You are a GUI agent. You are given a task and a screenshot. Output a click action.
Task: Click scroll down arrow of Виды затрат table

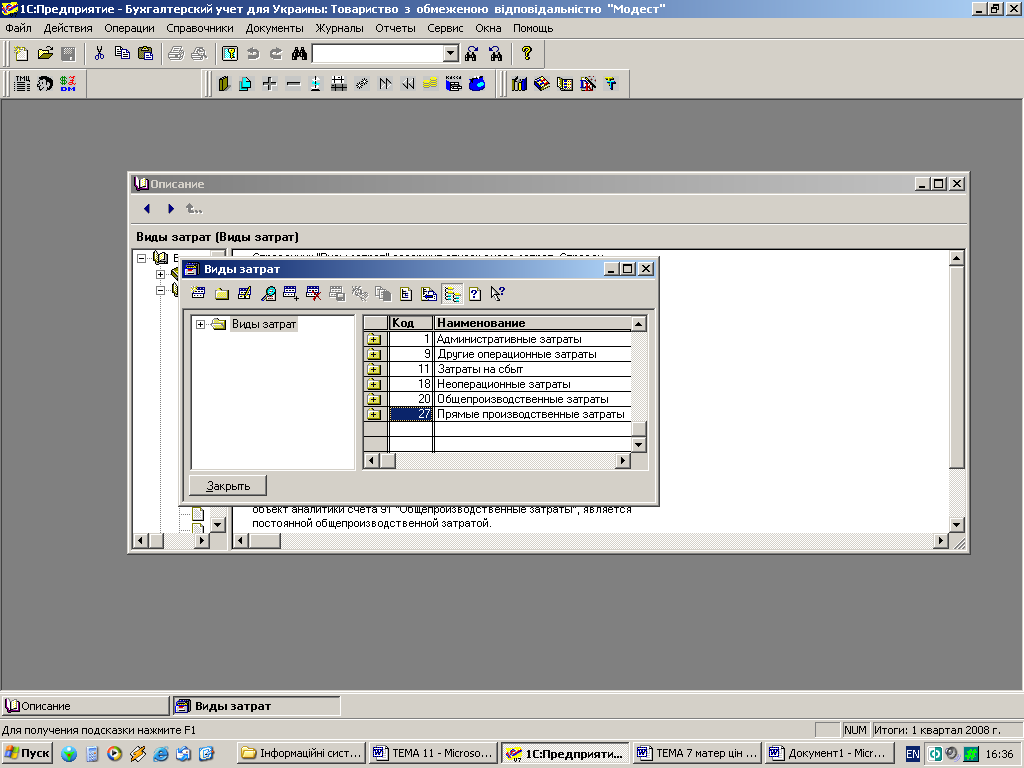[x=639, y=445]
